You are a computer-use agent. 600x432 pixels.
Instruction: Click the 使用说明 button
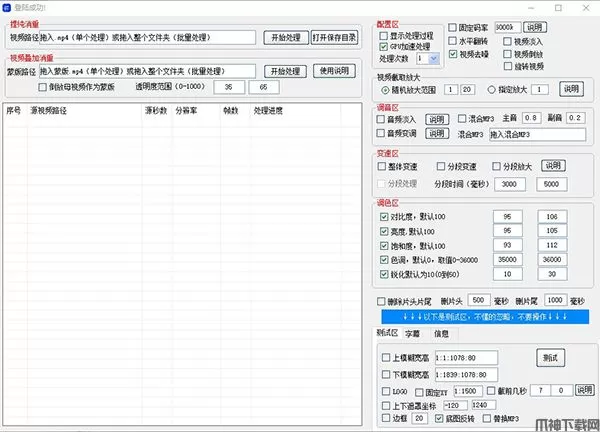click(x=334, y=71)
